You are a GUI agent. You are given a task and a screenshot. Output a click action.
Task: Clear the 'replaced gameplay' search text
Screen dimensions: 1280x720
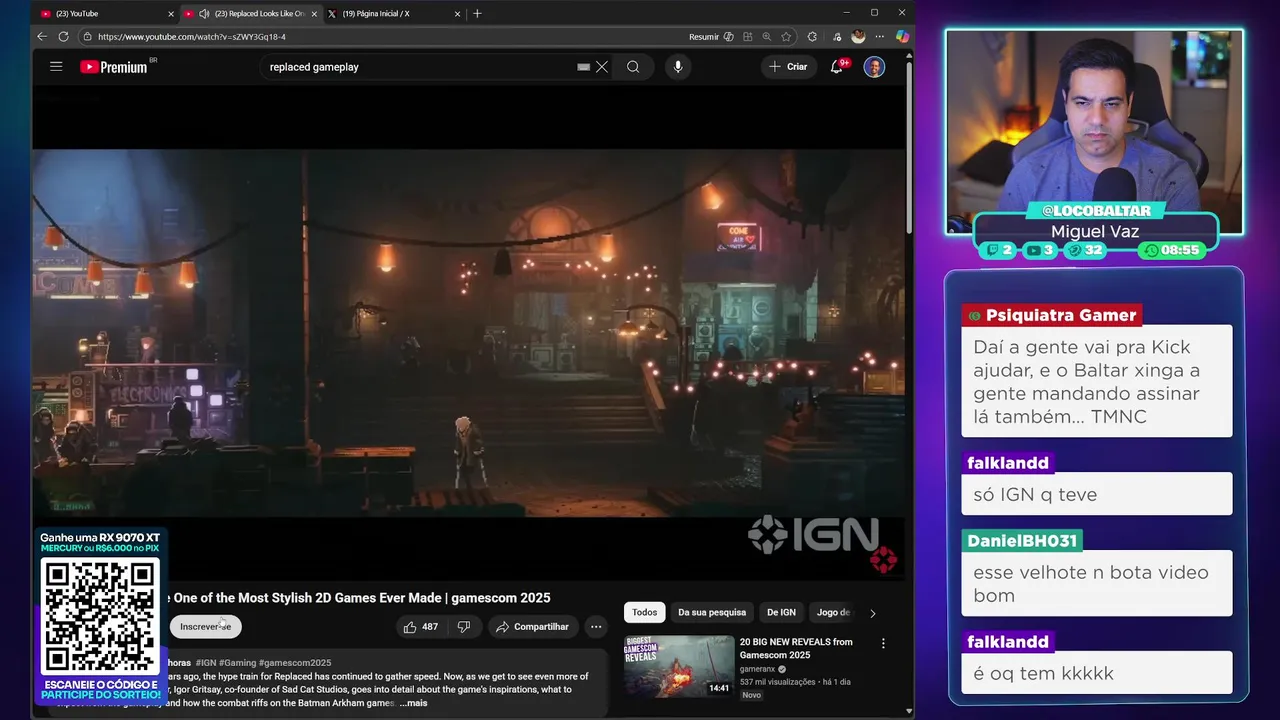pos(602,67)
